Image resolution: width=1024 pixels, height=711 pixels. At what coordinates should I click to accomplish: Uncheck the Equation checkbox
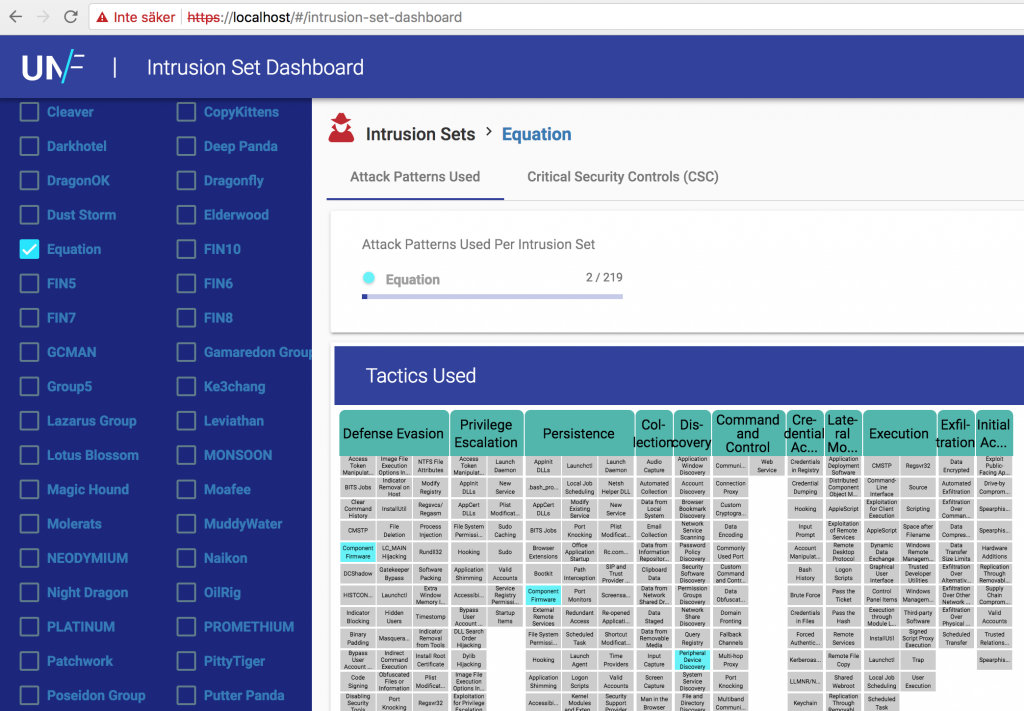coord(30,249)
